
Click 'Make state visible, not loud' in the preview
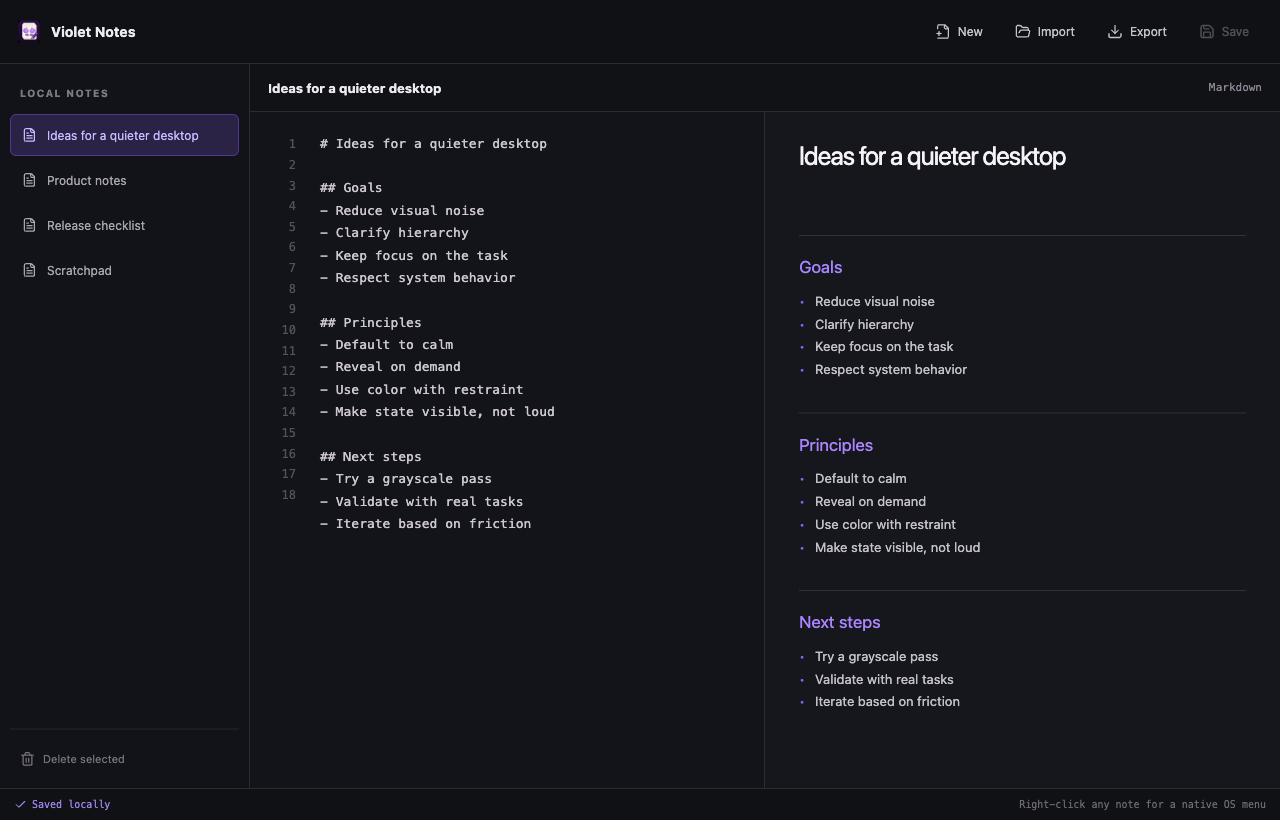(x=898, y=547)
